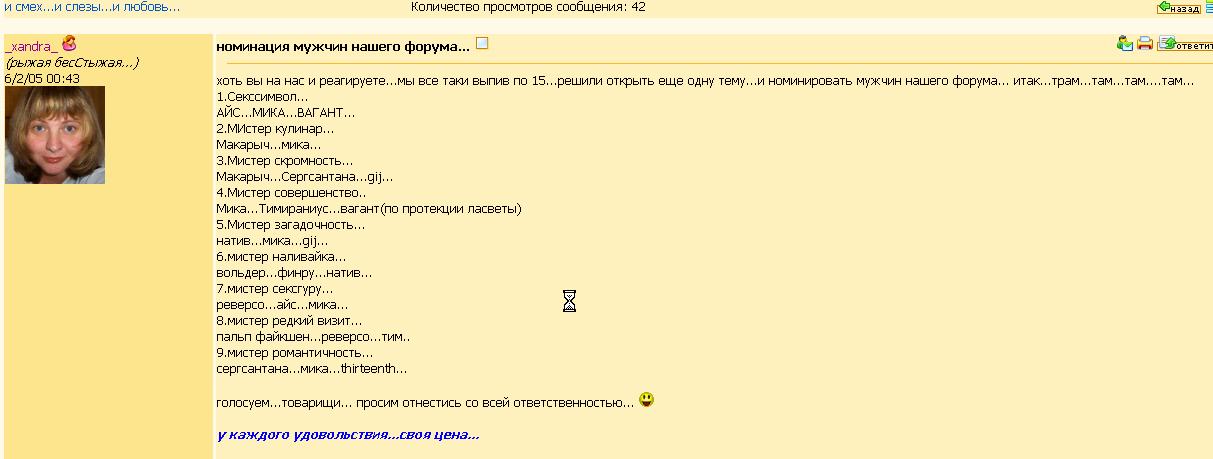Click the blue signature text about удовольствия
This screenshot has height=459, width=1213.
(348, 435)
